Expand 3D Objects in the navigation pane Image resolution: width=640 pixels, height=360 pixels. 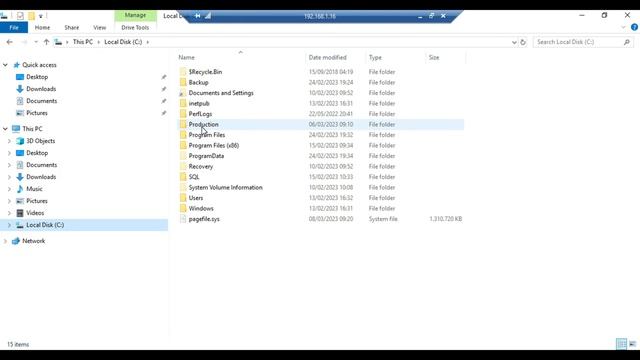coord(9,141)
